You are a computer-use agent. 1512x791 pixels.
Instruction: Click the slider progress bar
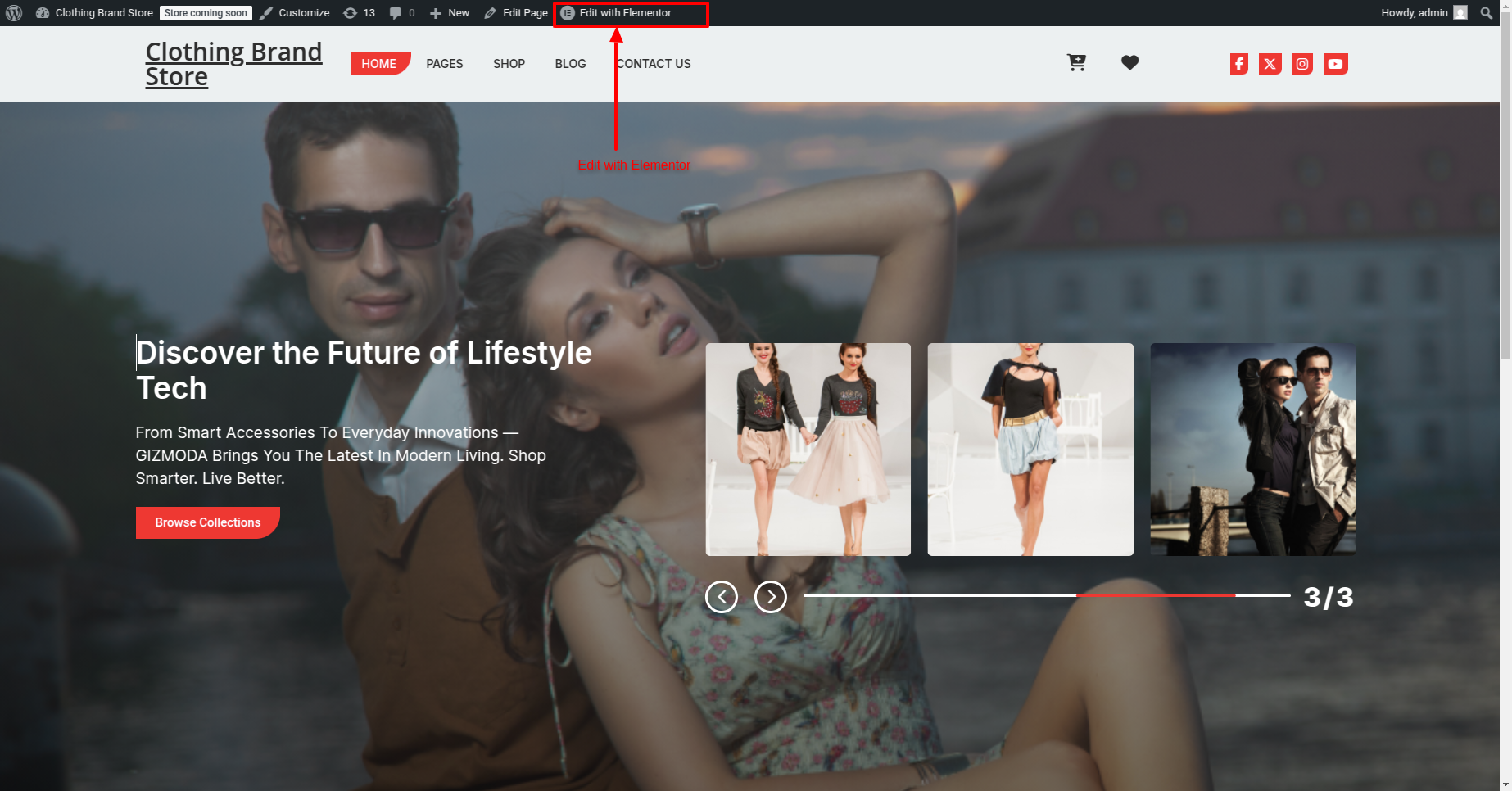coord(1047,595)
